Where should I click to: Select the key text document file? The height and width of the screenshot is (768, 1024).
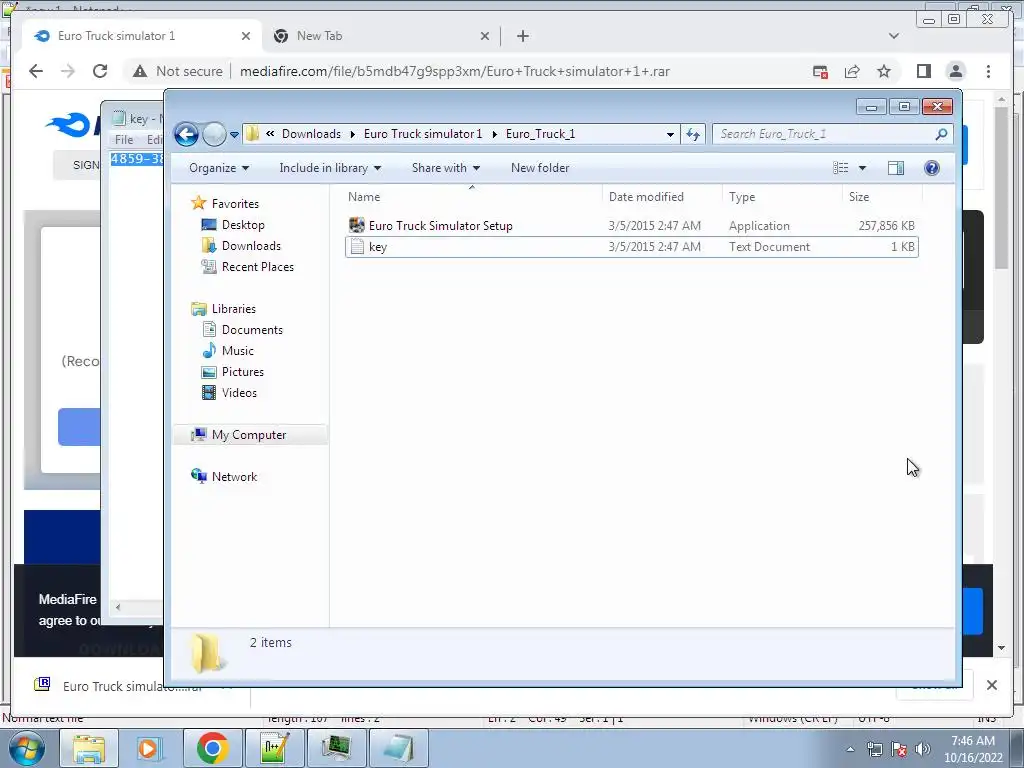point(632,247)
